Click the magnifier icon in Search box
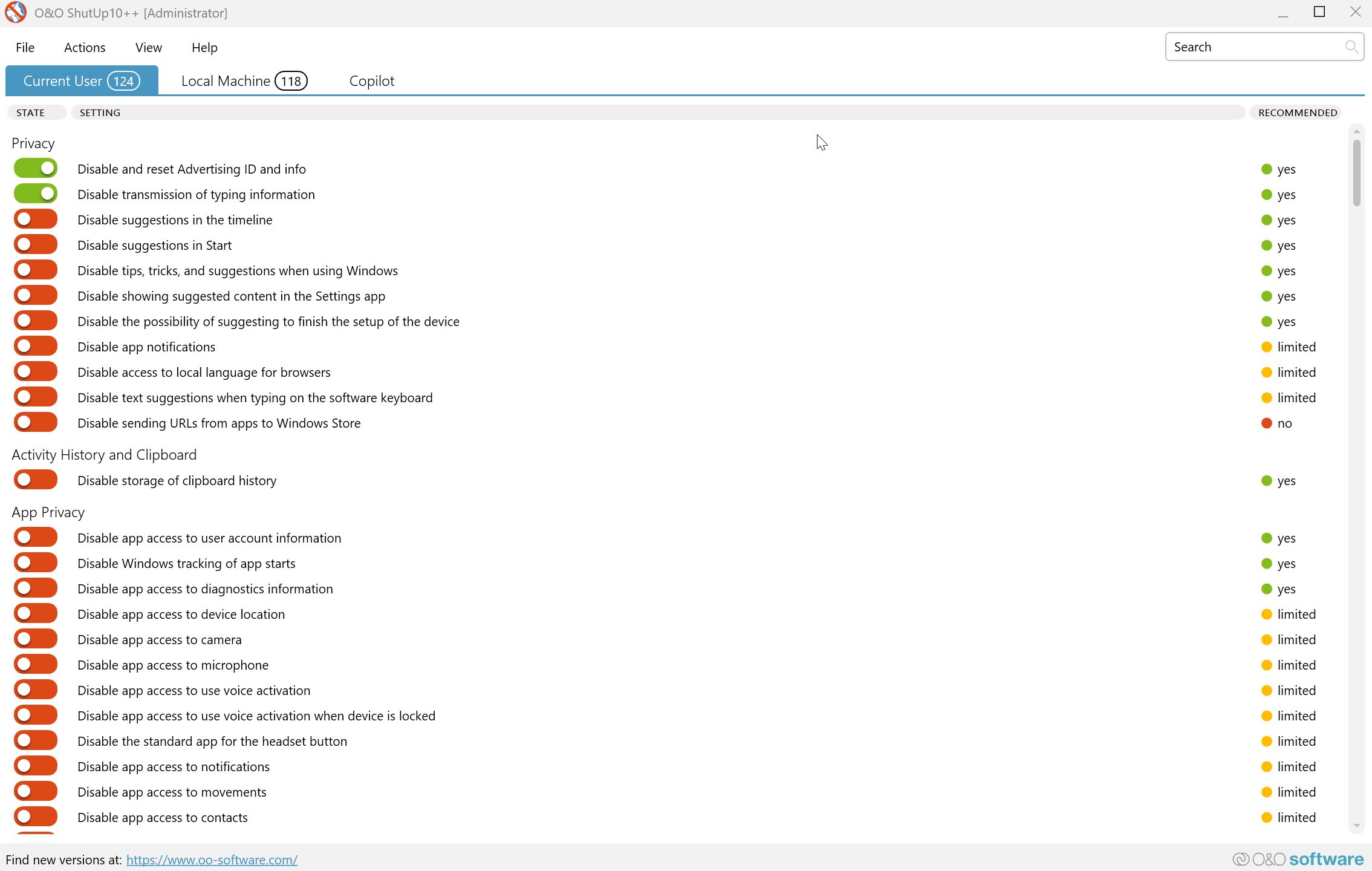 (1351, 47)
